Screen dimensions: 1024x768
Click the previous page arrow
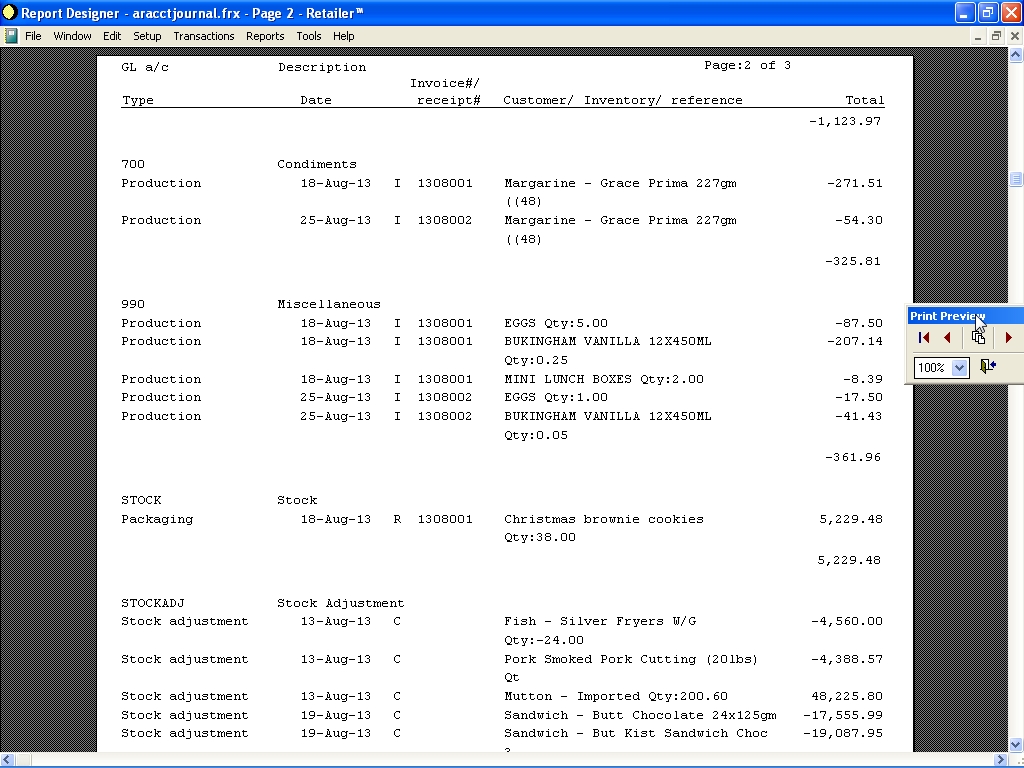[x=947, y=338]
